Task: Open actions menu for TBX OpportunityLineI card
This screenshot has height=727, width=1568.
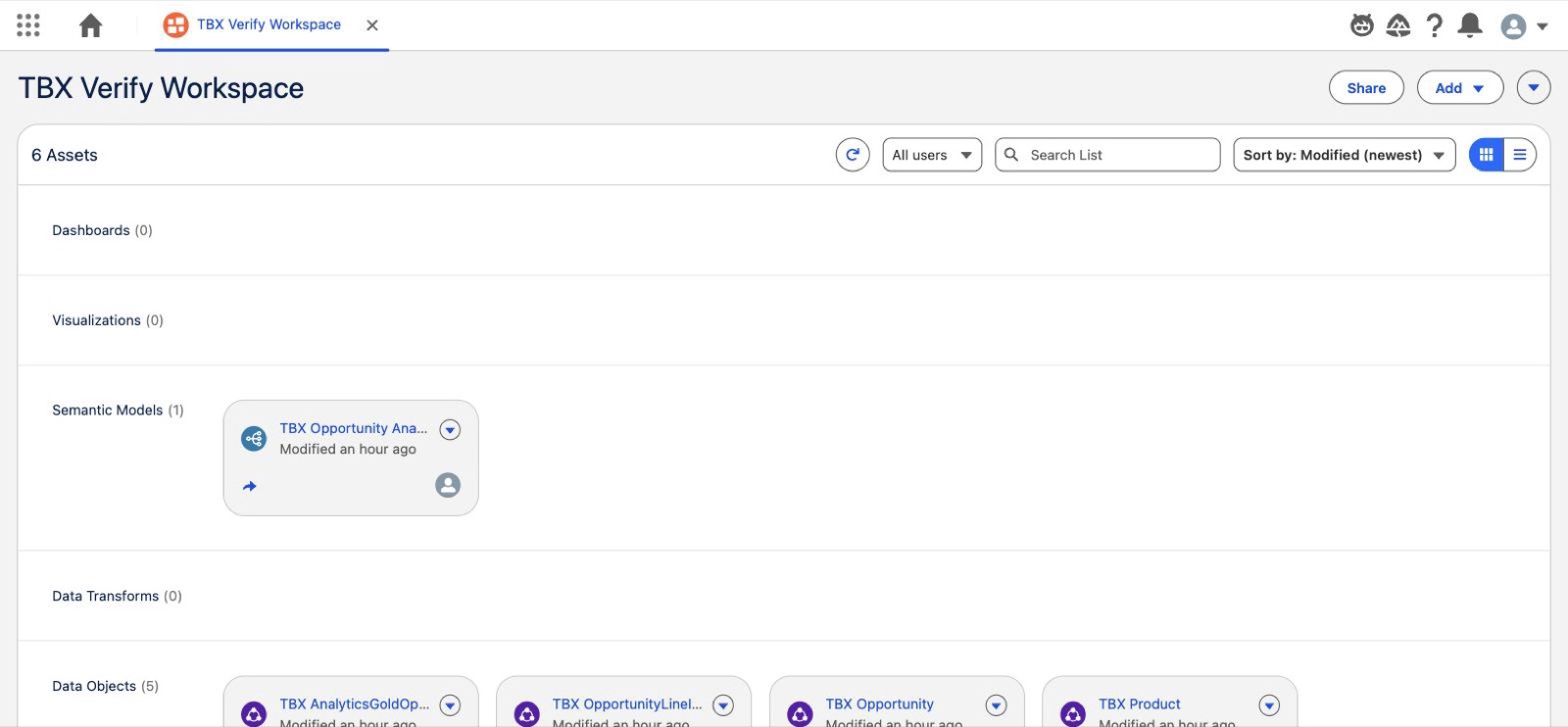Action: click(x=723, y=704)
